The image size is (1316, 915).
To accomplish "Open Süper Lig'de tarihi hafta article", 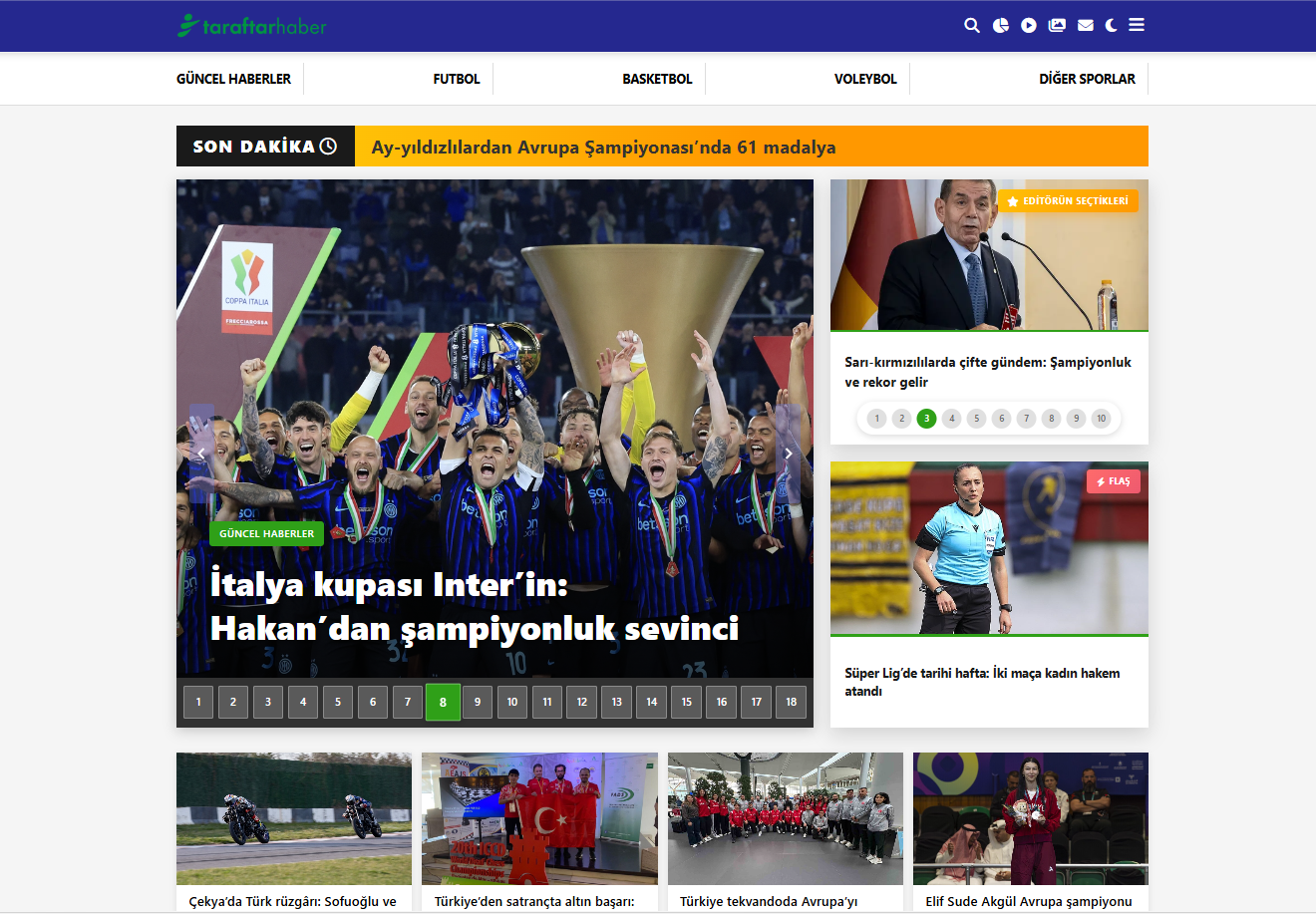I will point(982,682).
